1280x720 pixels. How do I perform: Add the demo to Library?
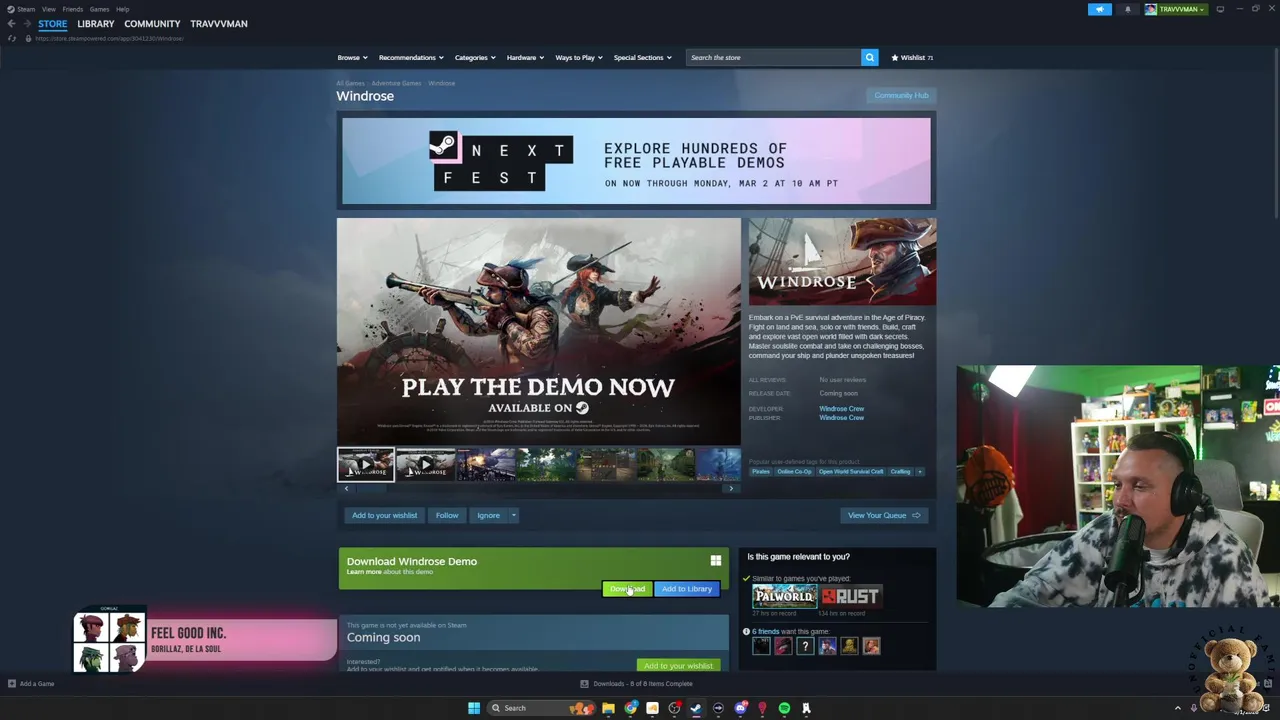pyautogui.click(x=687, y=589)
